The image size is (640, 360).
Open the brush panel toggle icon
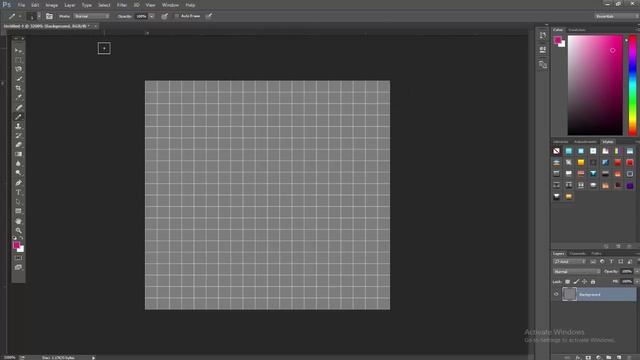click(x=49, y=16)
